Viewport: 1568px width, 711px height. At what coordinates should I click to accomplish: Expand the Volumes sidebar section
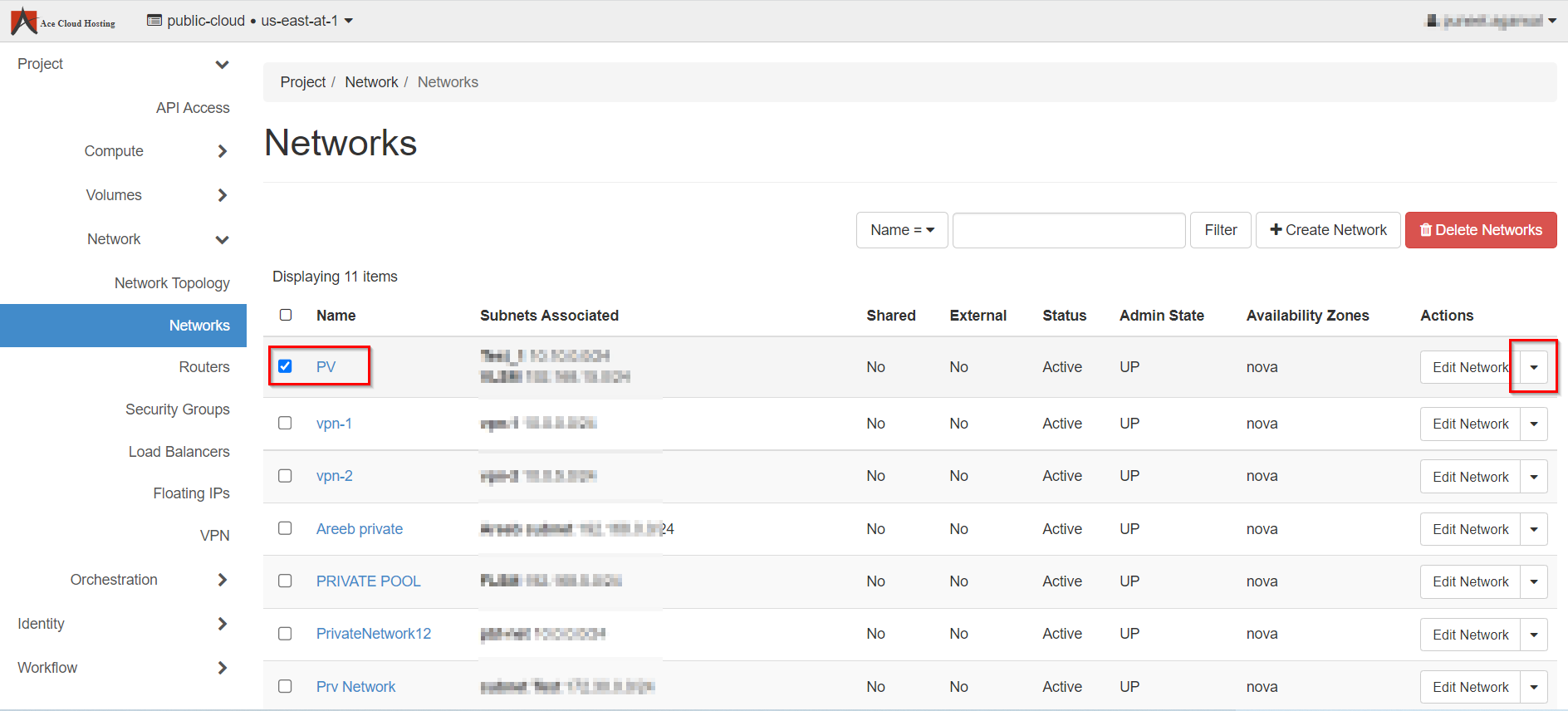222,195
